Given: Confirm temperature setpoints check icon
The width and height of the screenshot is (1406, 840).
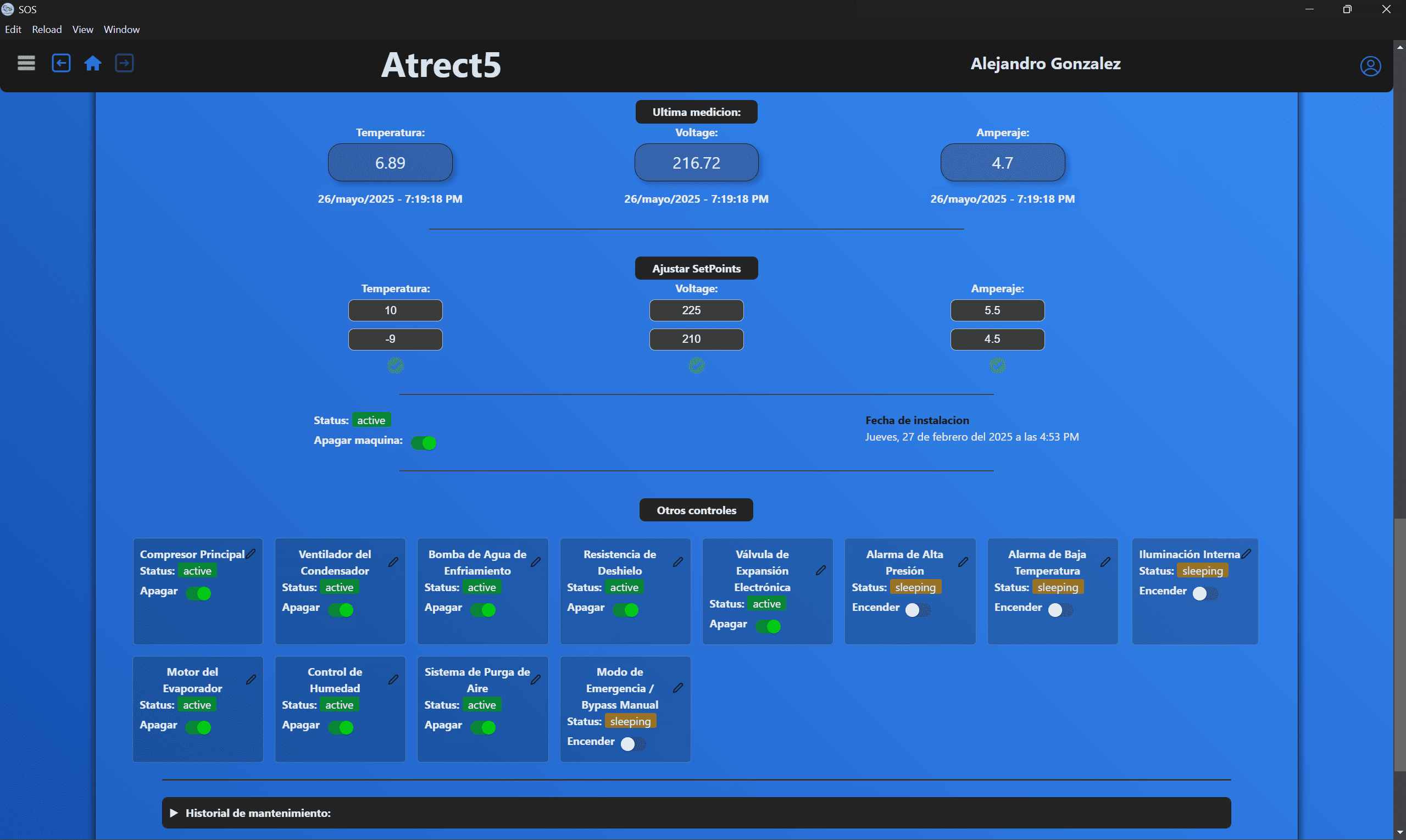Looking at the screenshot, I should coord(395,366).
